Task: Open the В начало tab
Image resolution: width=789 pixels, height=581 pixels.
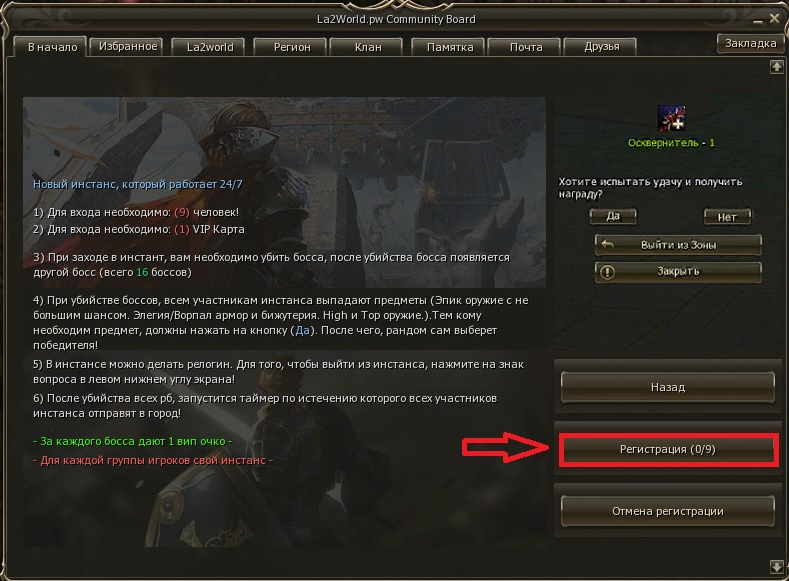Action: tap(50, 47)
